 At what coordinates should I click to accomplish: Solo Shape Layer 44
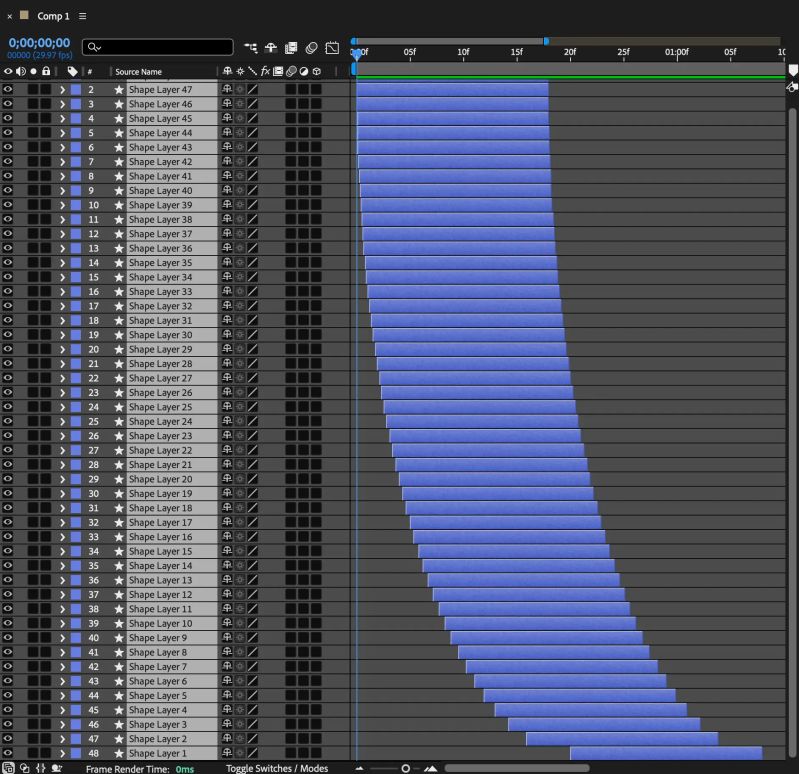(33, 132)
